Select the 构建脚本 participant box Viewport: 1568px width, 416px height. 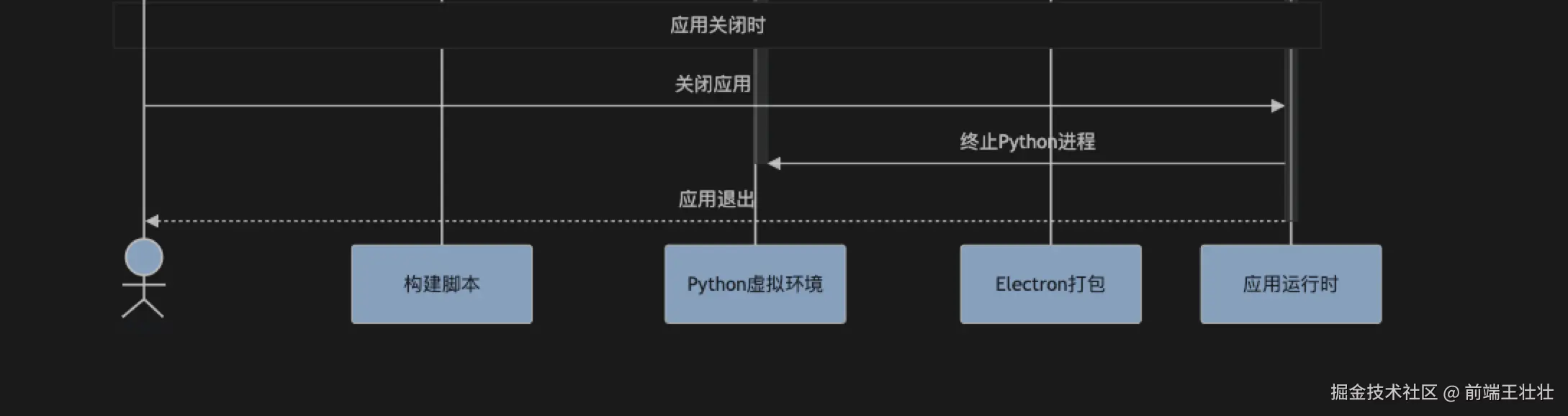[442, 284]
